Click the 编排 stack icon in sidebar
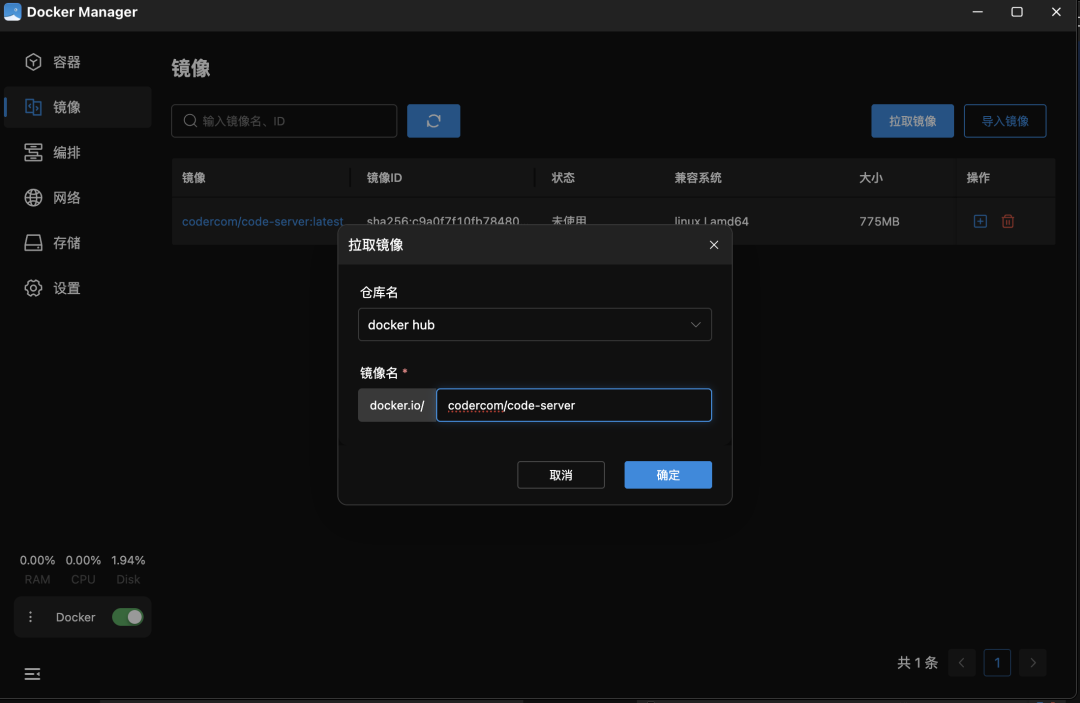This screenshot has height=703, width=1080. (33, 152)
